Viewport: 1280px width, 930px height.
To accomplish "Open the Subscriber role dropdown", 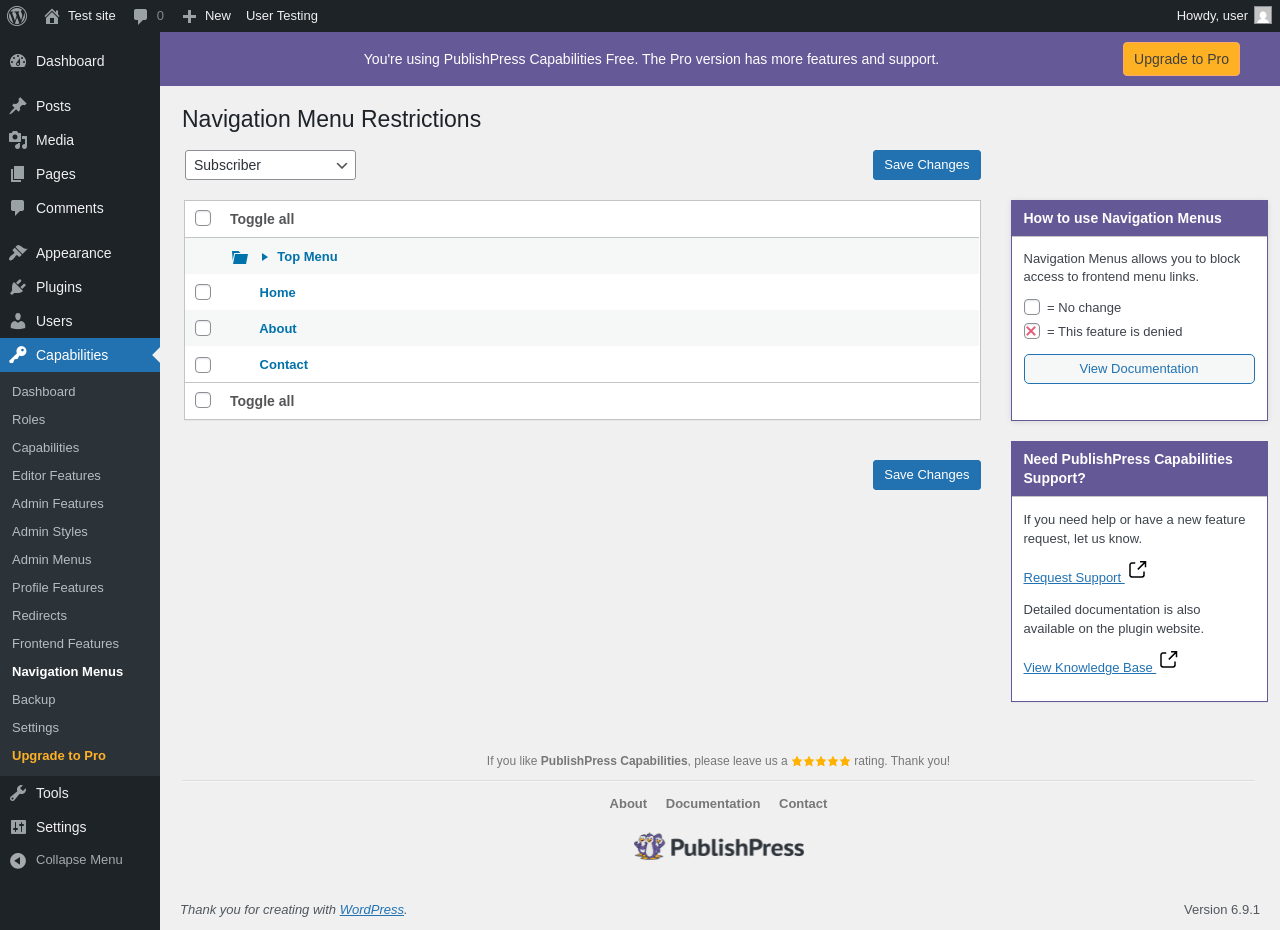I will (x=270, y=165).
